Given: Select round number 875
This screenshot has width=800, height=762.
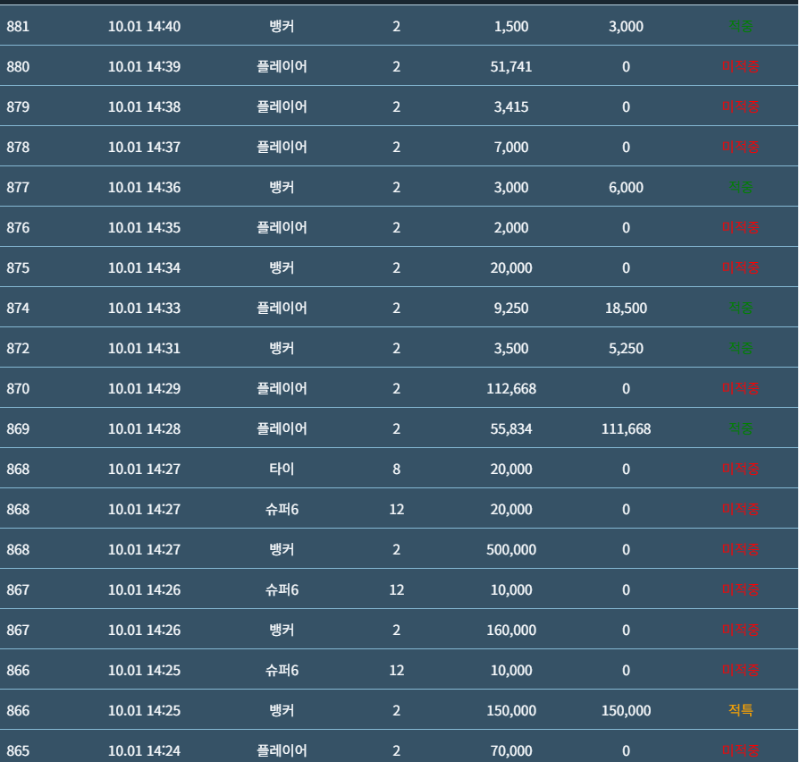Looking at the screenshot, I should 18,268.
